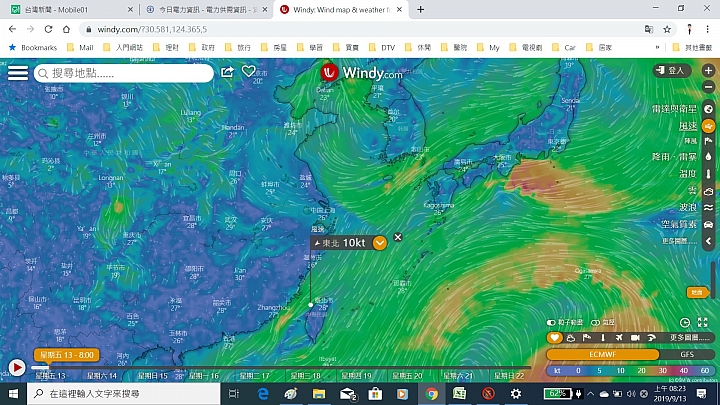Click the heart favorites icon near search

click(x=248, y=71)
